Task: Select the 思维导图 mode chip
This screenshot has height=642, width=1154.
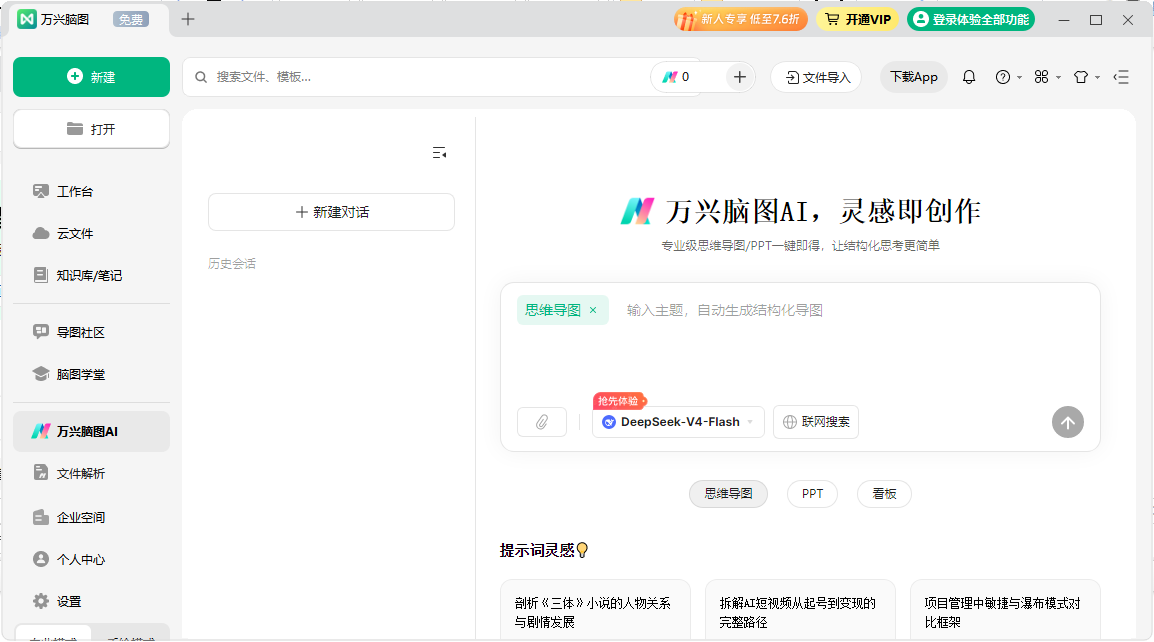Action: pos(728,493)
